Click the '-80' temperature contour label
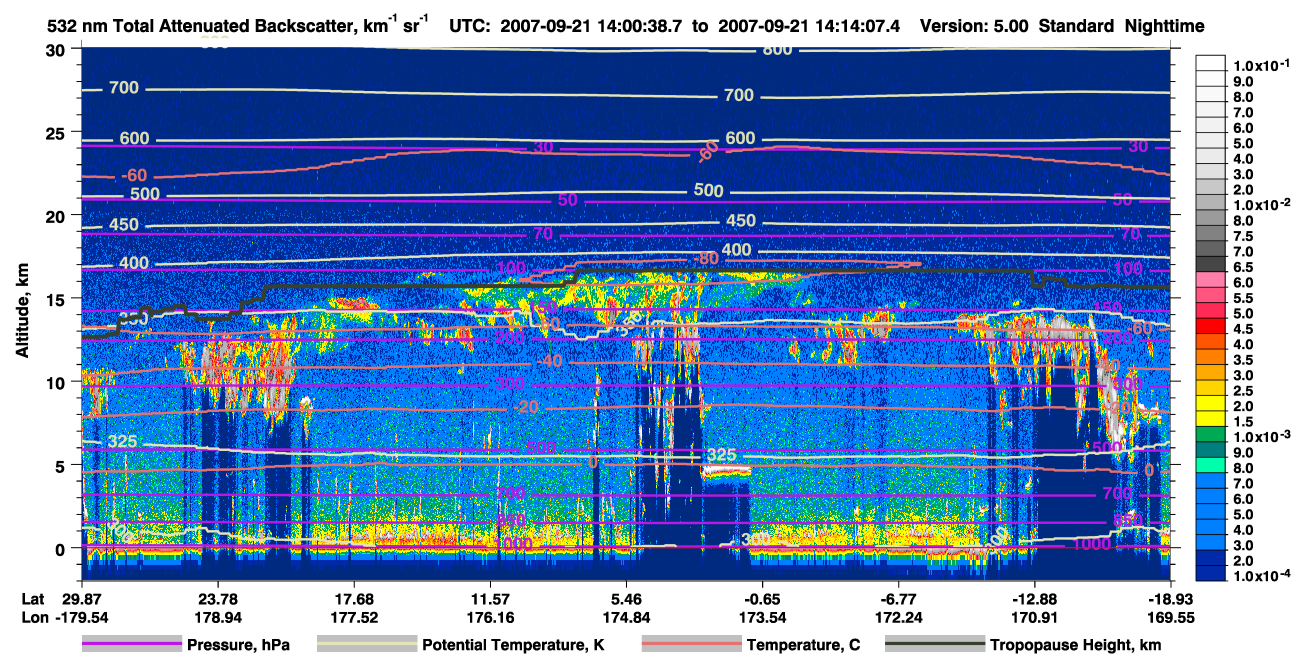Viewport: 1300px width, 667px height. coord(707,258)
